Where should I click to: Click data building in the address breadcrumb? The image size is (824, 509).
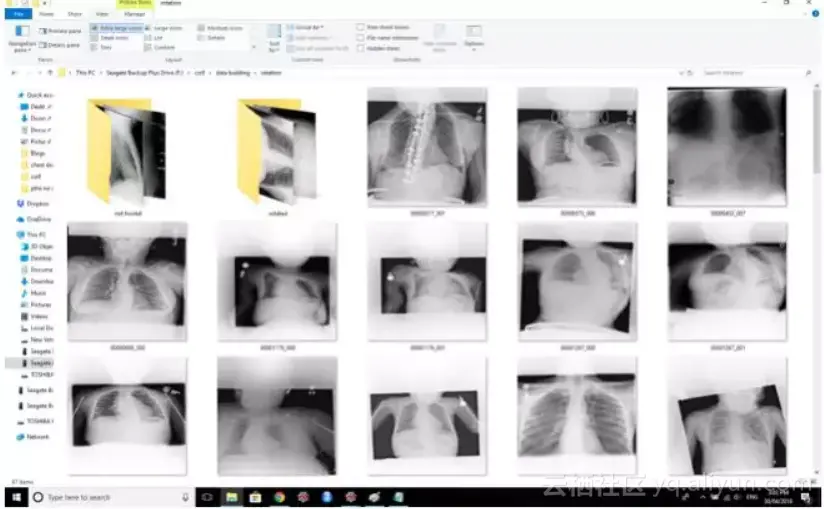[x=233, y=73]
